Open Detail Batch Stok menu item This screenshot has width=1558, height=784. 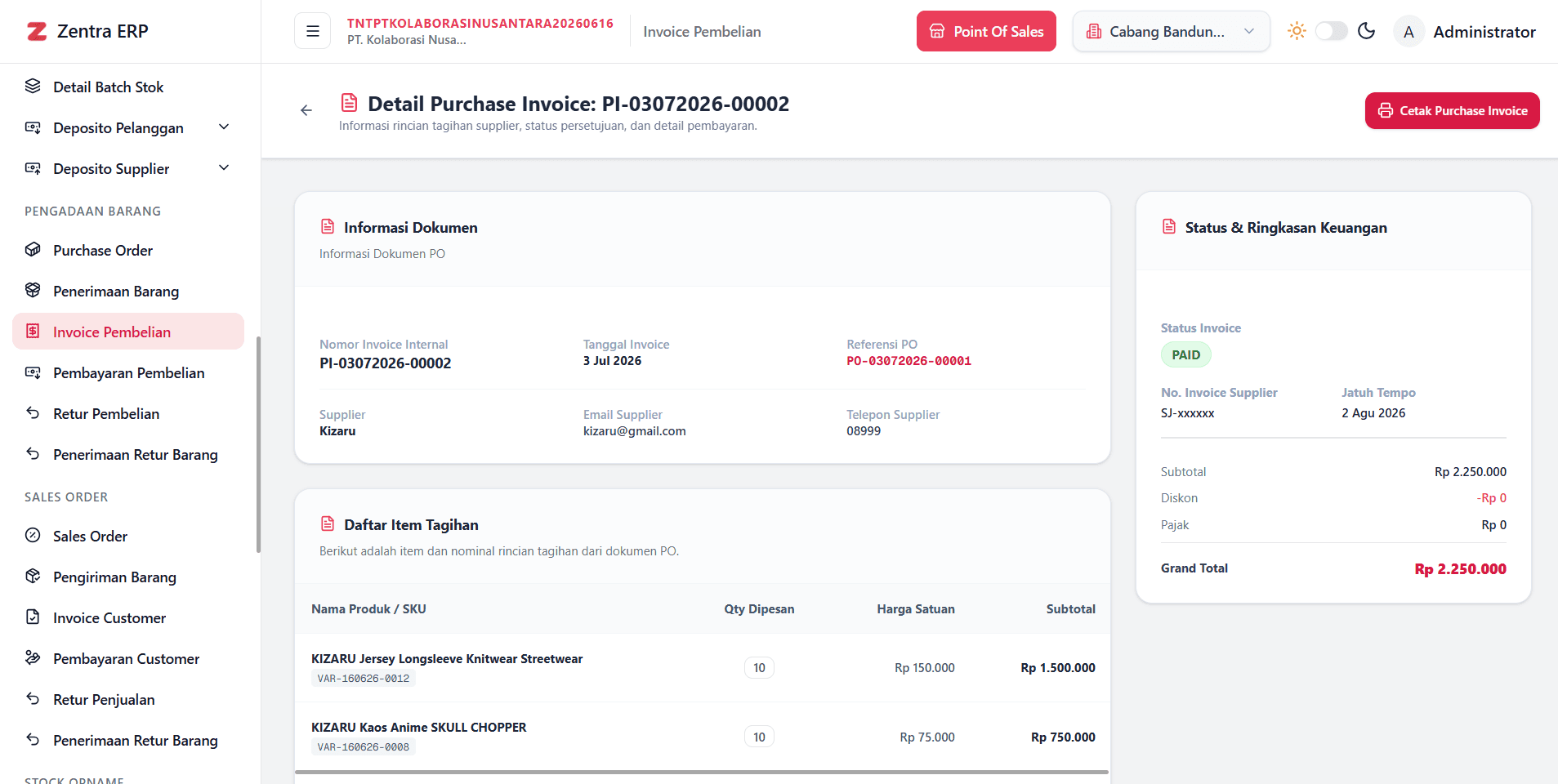[x=128, y=87]
